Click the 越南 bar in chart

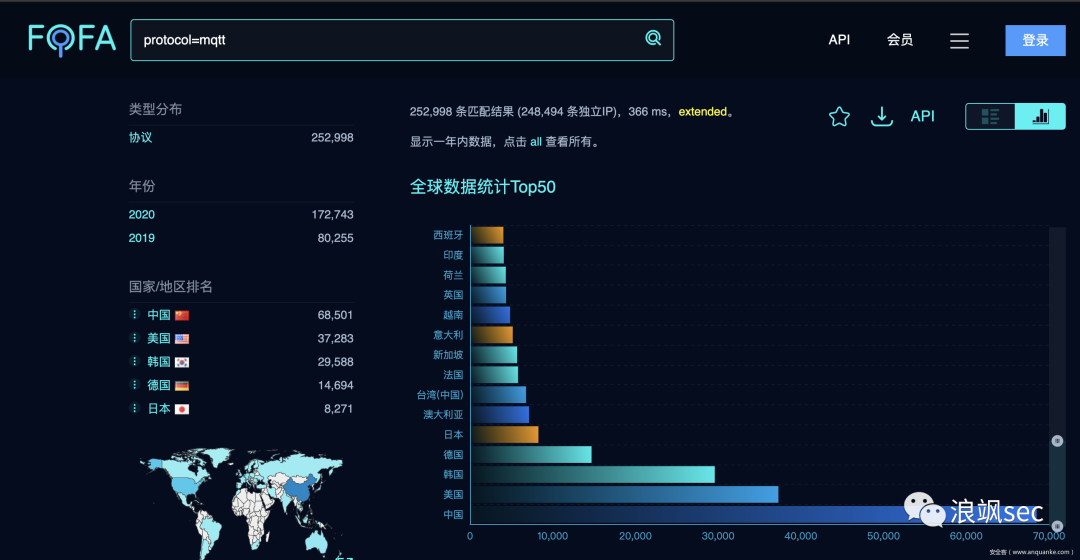click(490, 315)
